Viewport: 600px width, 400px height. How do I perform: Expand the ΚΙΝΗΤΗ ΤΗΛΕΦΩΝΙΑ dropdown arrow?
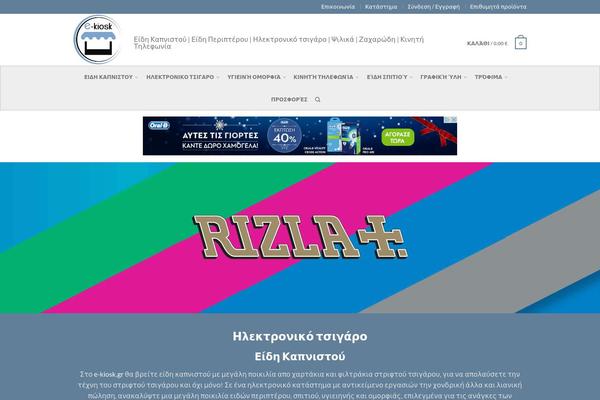pyautogui.click(x=357, y=77)
